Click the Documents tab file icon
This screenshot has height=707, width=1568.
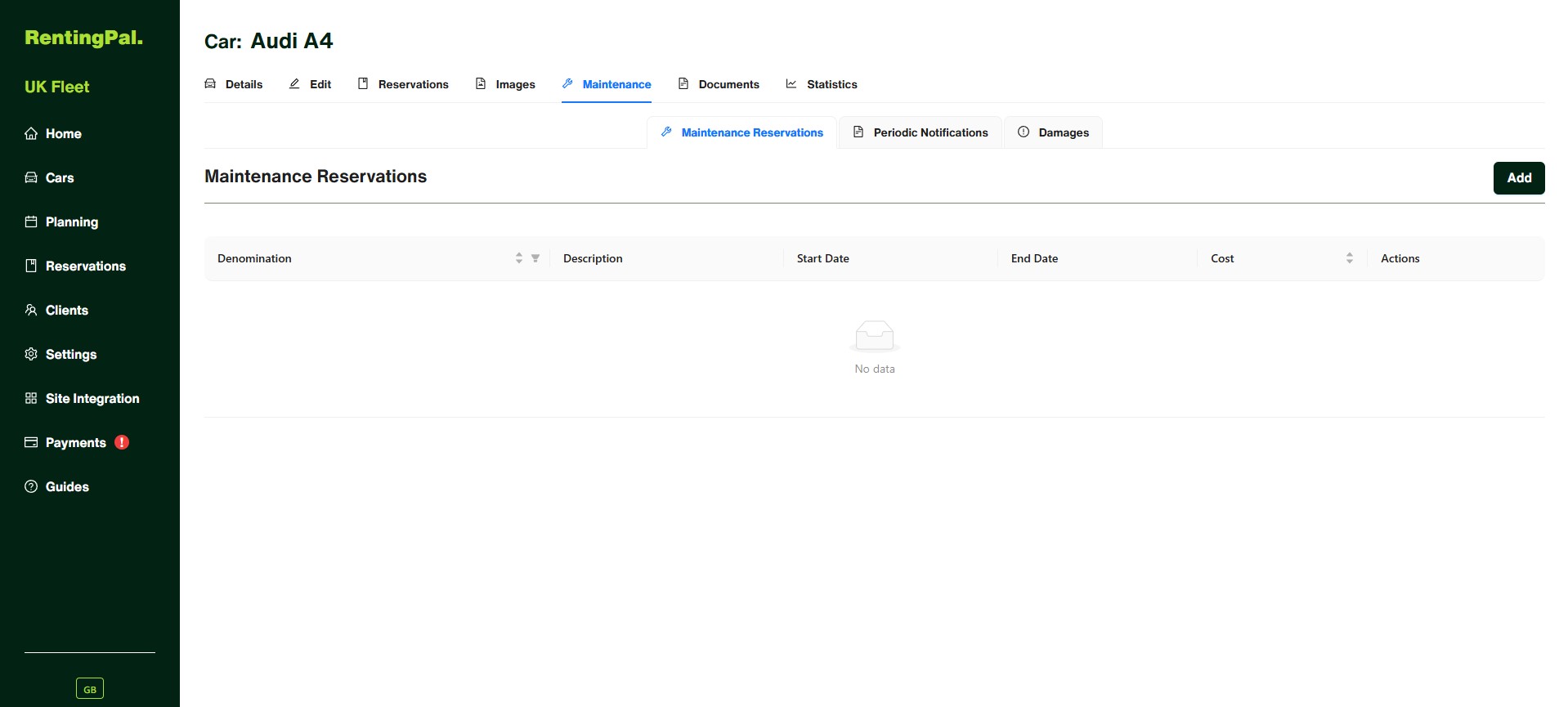pyautogui.click(x=683, y=83)
